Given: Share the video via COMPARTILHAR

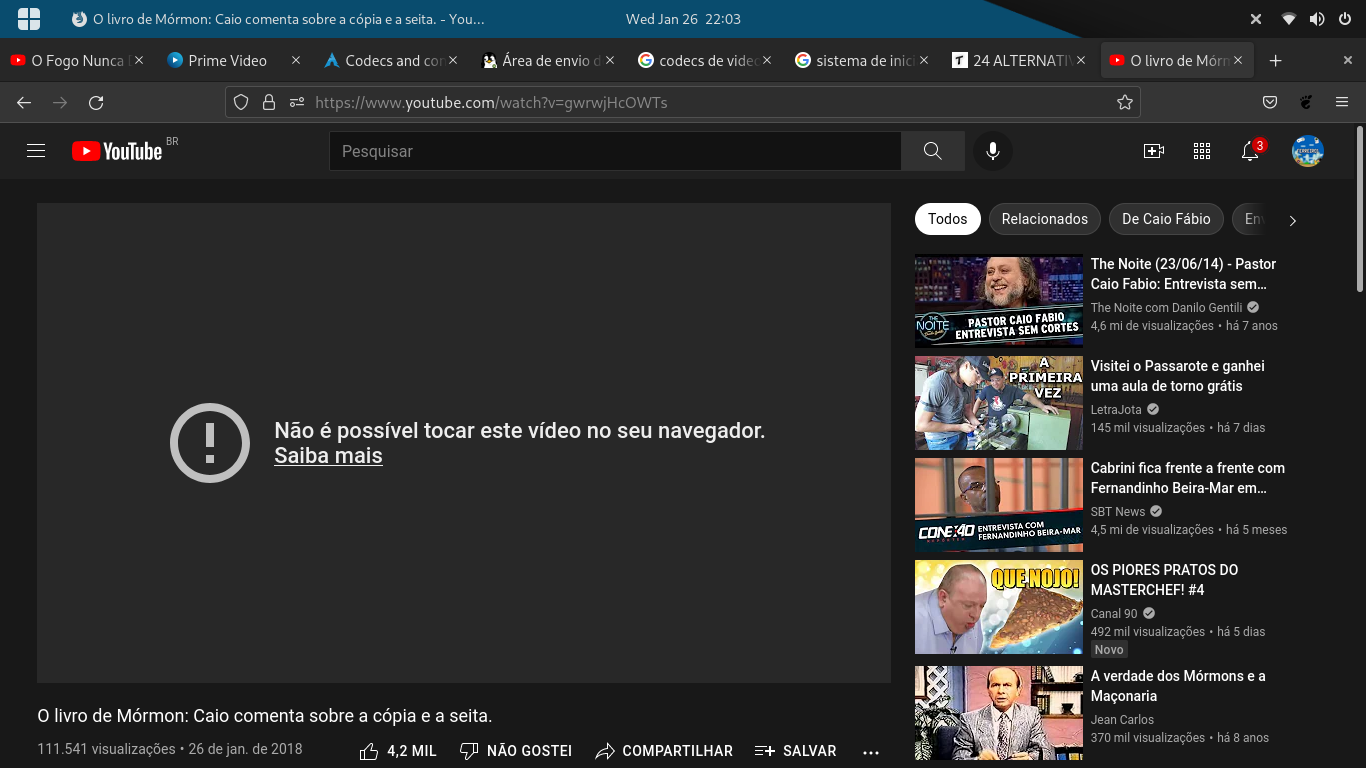Looking at the screenshot, I should pyautogui.click(x=664, y=751).
